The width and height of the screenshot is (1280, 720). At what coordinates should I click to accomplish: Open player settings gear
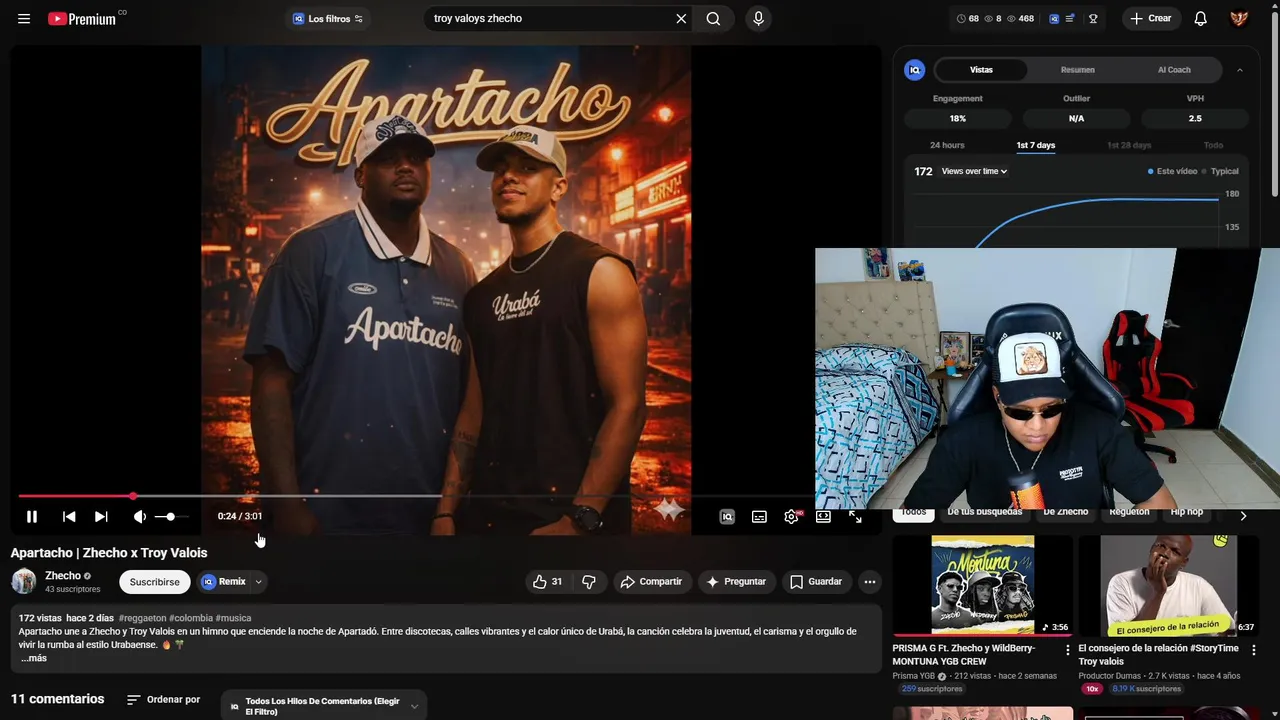tap(792, 517)
